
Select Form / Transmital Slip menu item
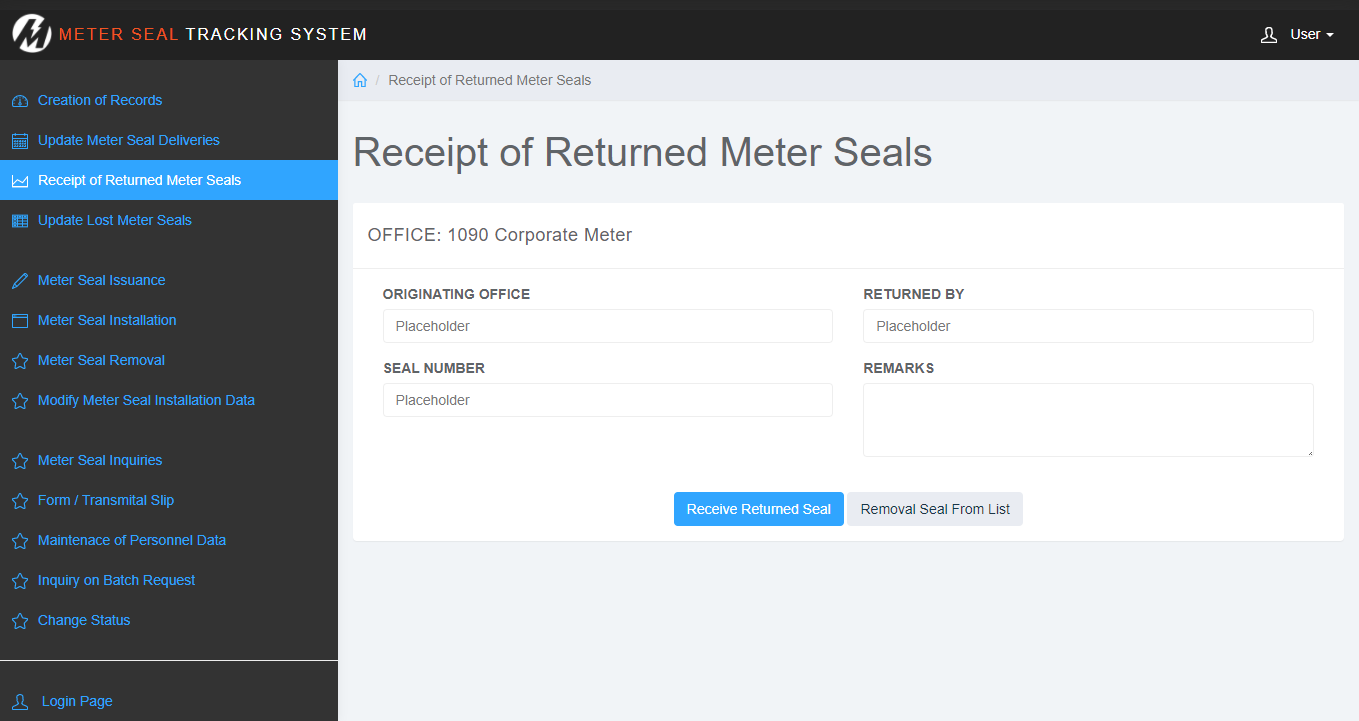point(106,500)
